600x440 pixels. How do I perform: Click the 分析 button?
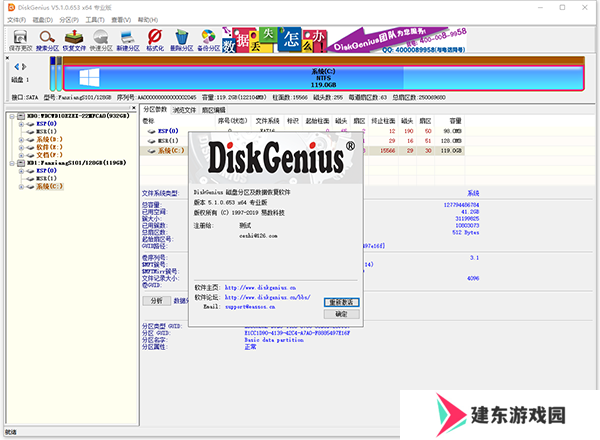pos(157,301)
